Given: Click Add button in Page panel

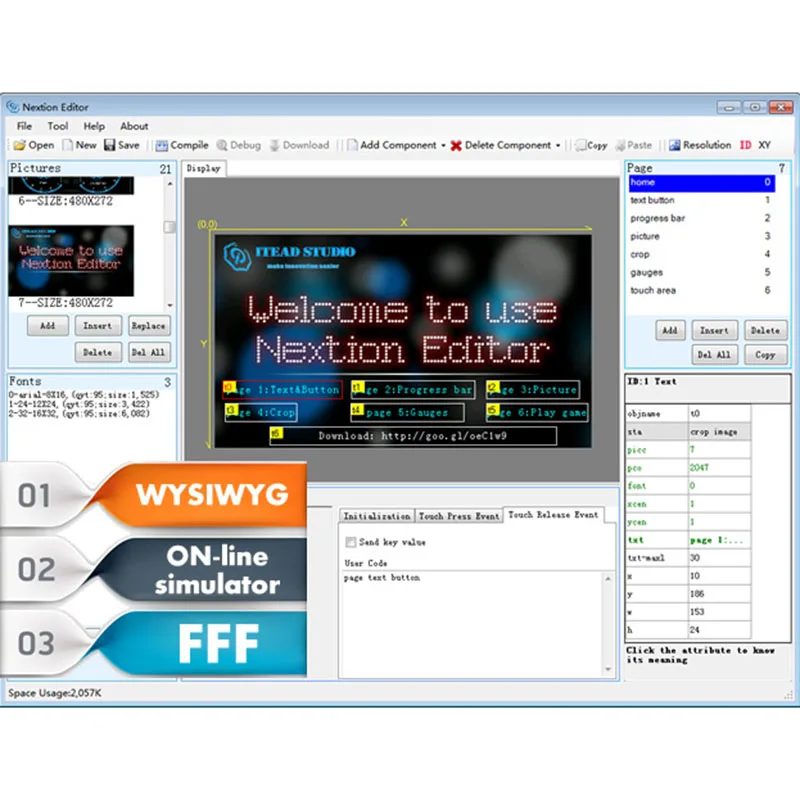Looking at the screenshot, I should point(670,331).
